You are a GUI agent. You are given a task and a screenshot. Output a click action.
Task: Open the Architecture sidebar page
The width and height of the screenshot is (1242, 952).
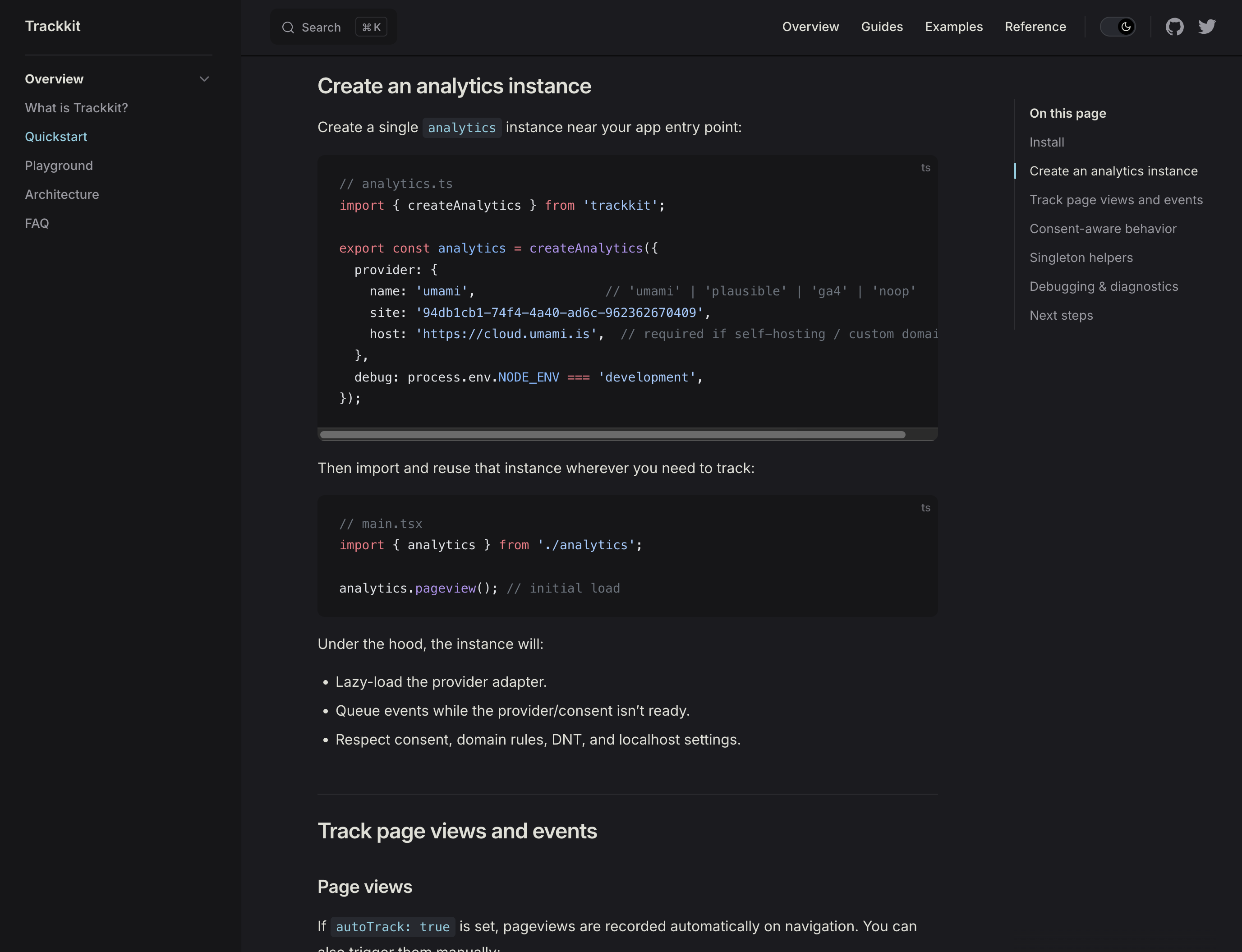[x=62, y=194]
